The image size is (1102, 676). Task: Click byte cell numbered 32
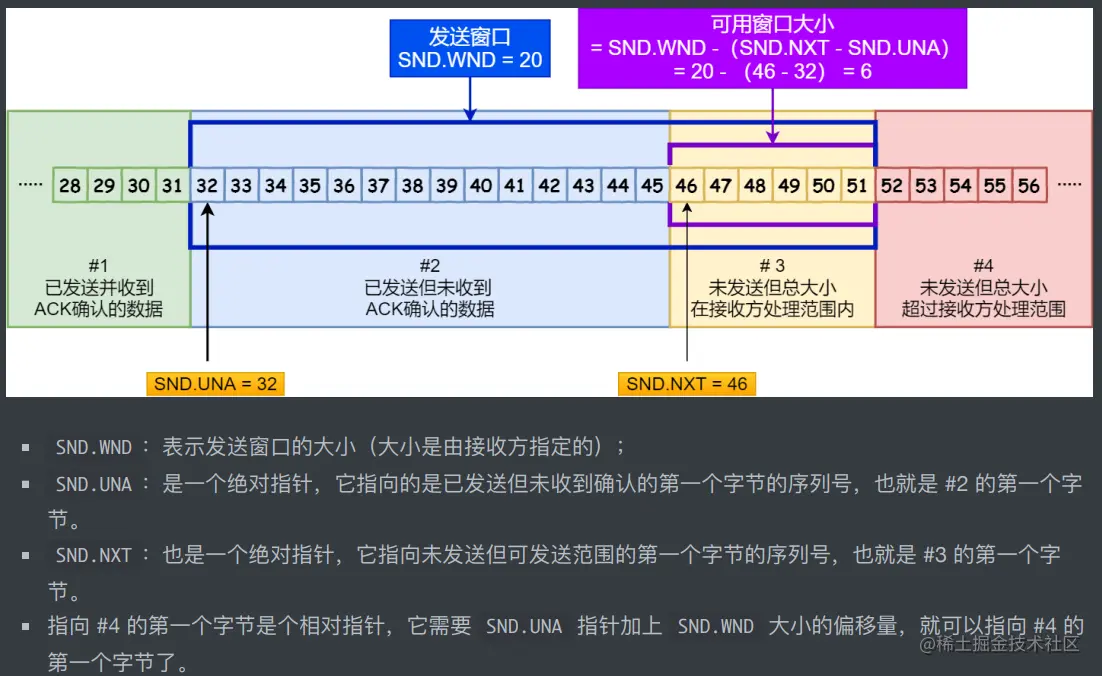(207, 185)
